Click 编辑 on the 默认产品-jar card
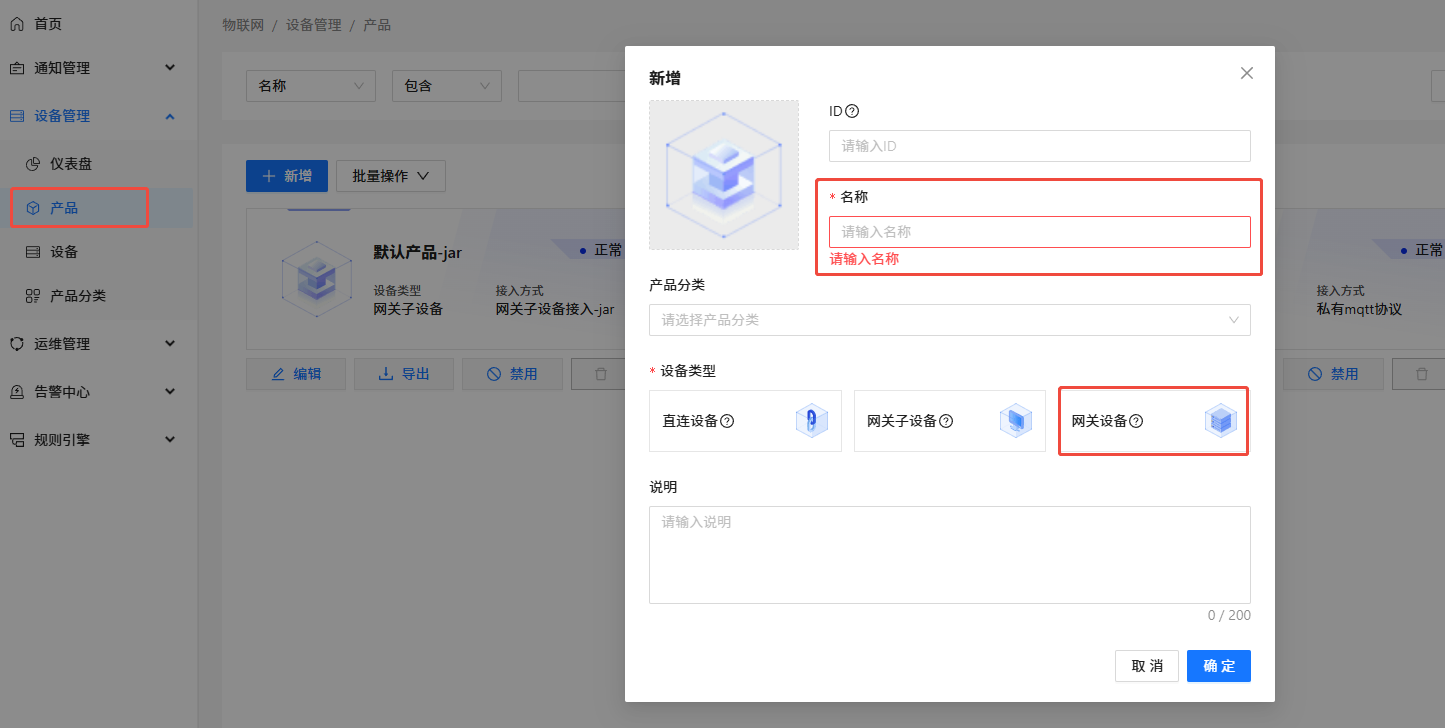The width and height of the screenshot is (1445, 728). [296, 374]
